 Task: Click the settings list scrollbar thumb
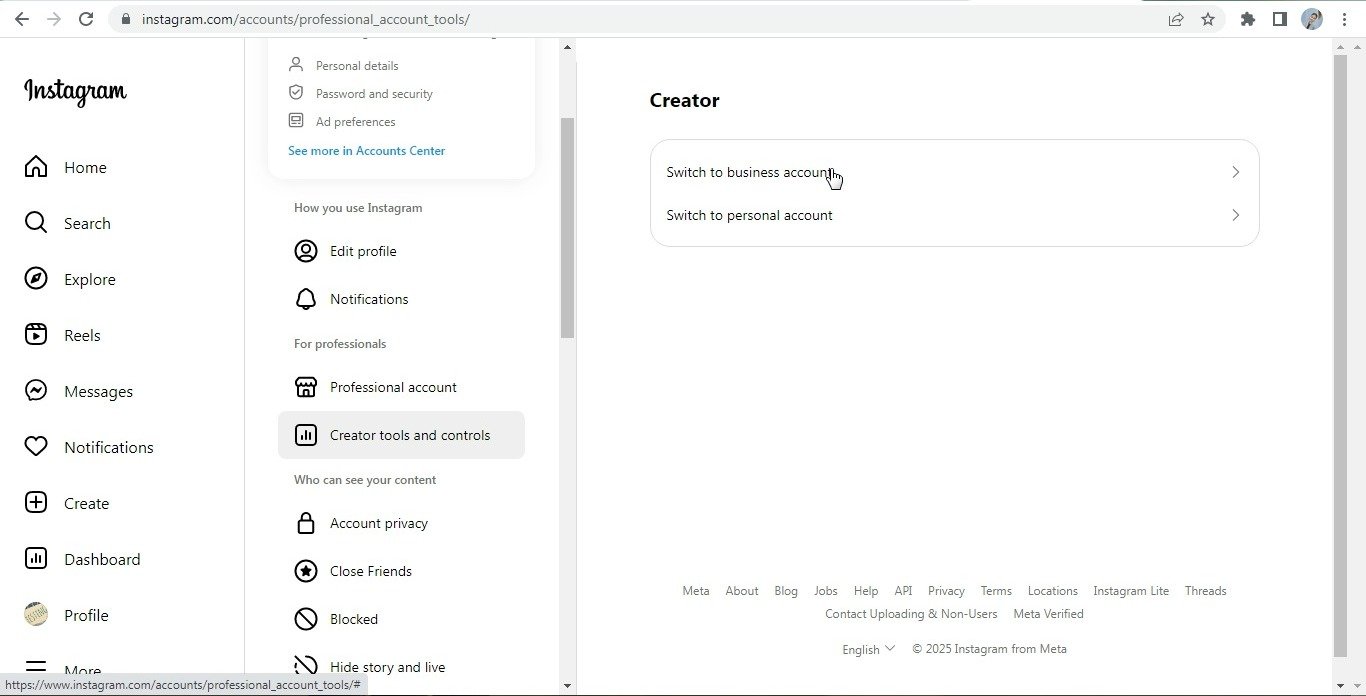[x=567, y=228]
